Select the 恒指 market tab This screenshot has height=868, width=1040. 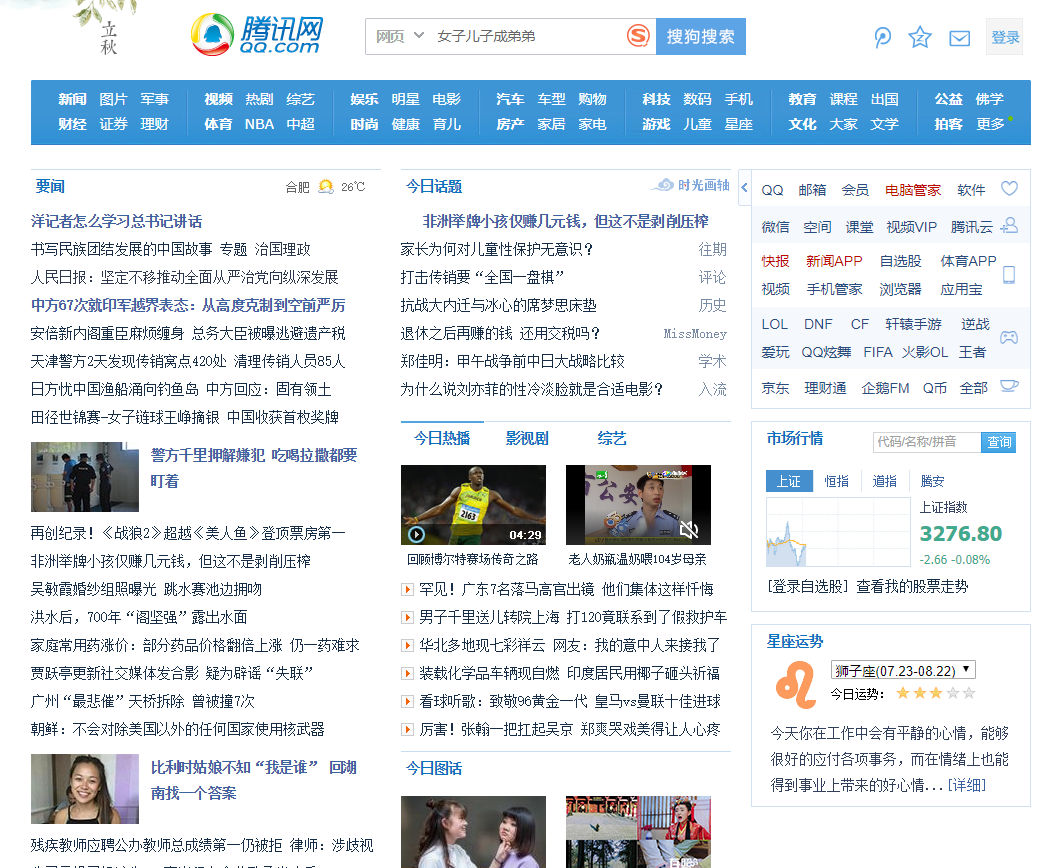(x=836, y=481)
